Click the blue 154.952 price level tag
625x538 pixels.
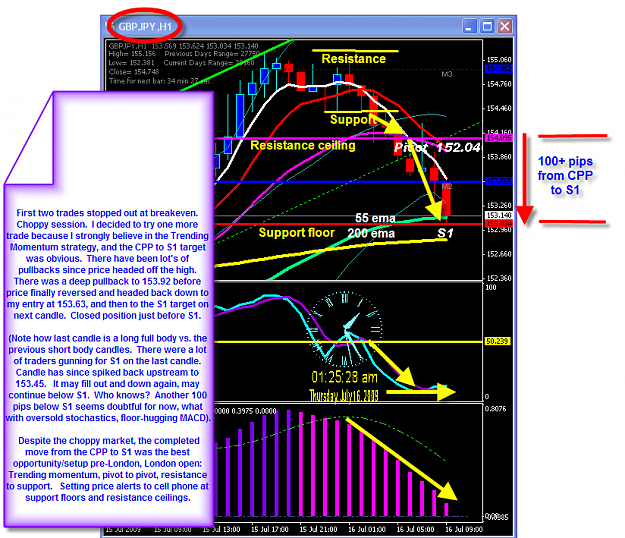(x=499, y=69)
